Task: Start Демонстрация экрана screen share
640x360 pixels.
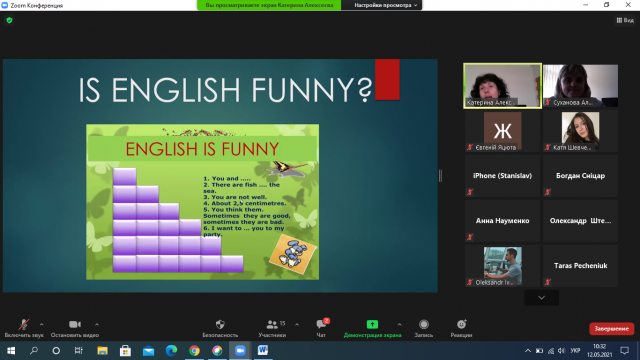Action: 372,328
